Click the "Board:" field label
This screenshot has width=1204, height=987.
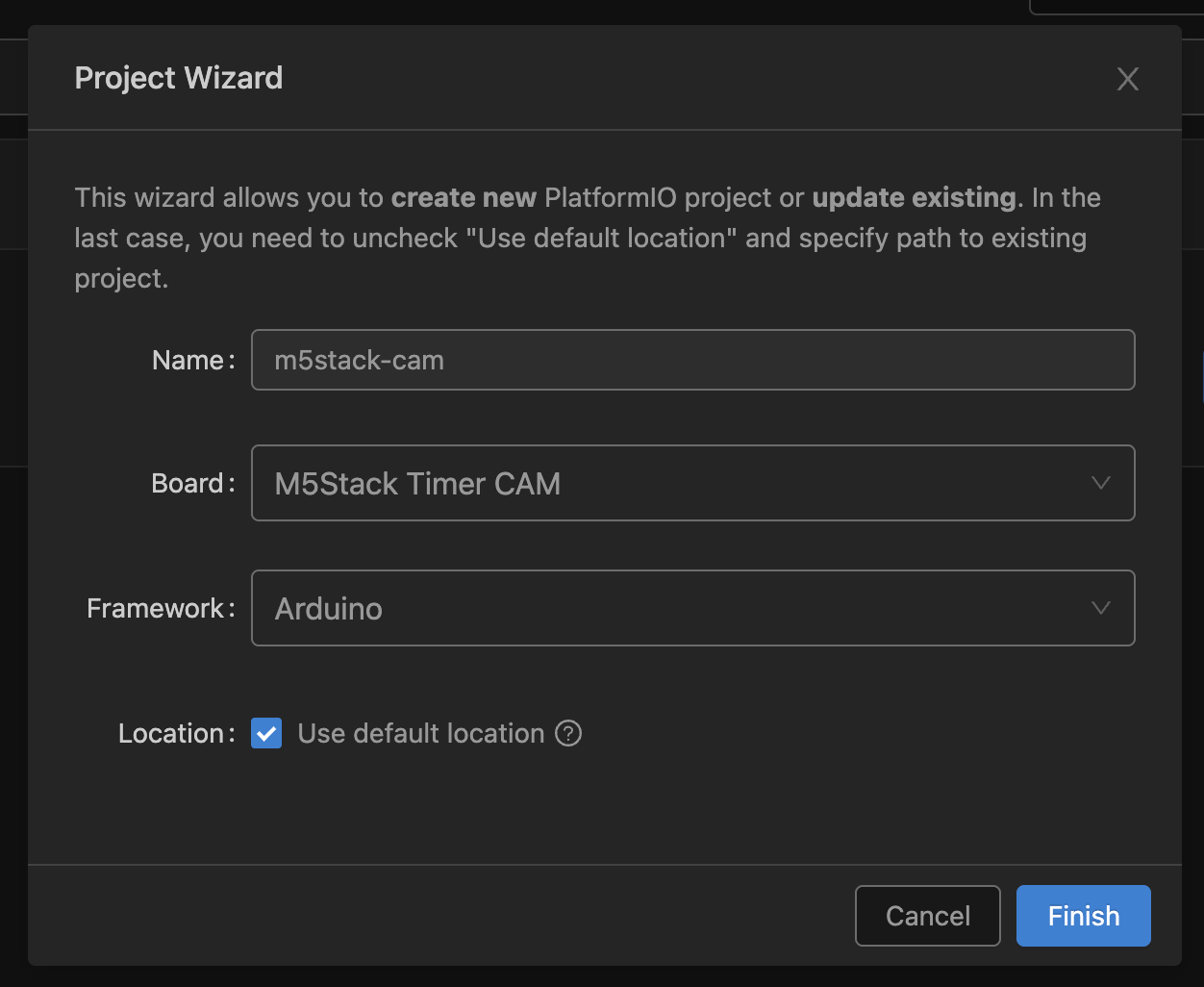coord(193,483)
